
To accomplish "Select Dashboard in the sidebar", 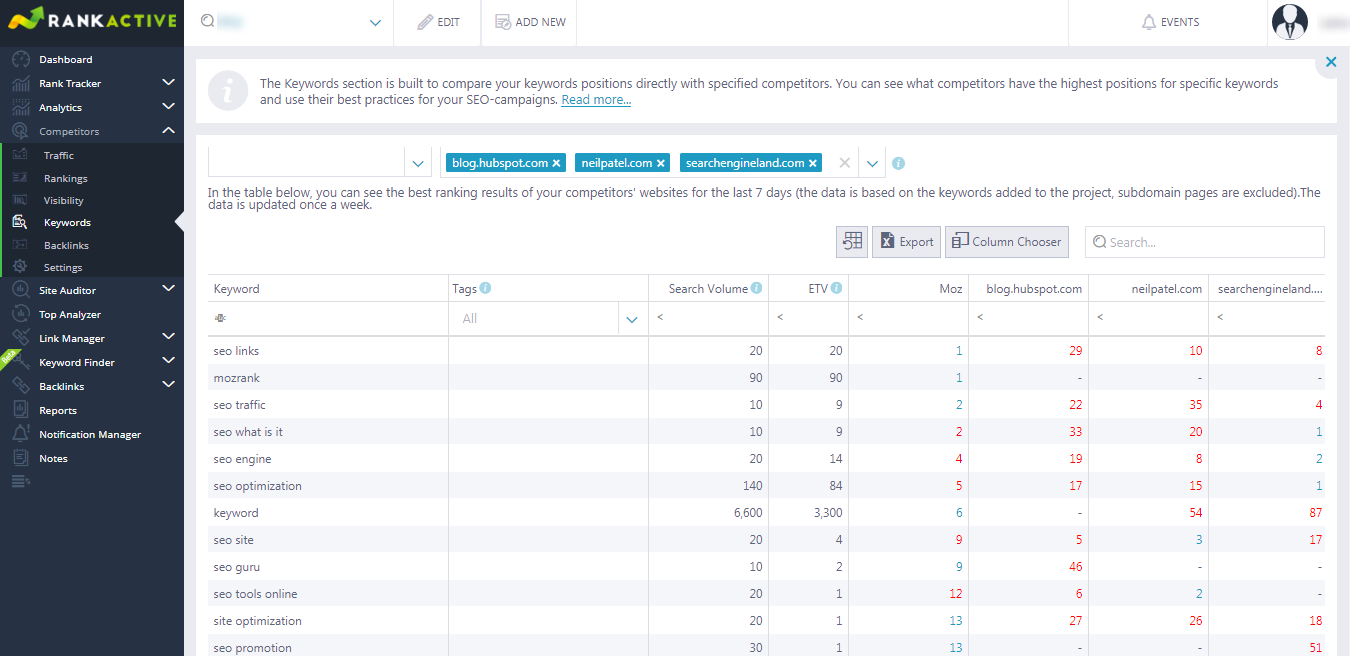I will (x=66, y=60).
